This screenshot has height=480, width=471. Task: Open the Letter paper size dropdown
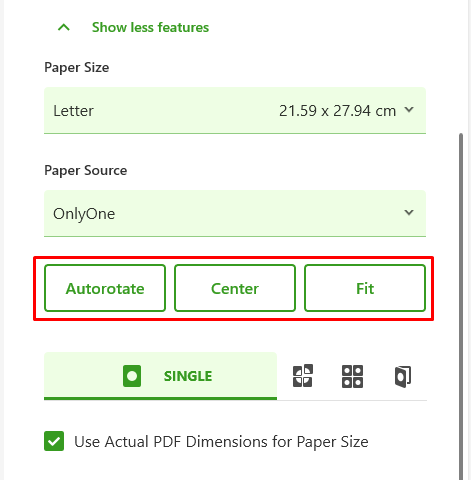pos(235,111)
